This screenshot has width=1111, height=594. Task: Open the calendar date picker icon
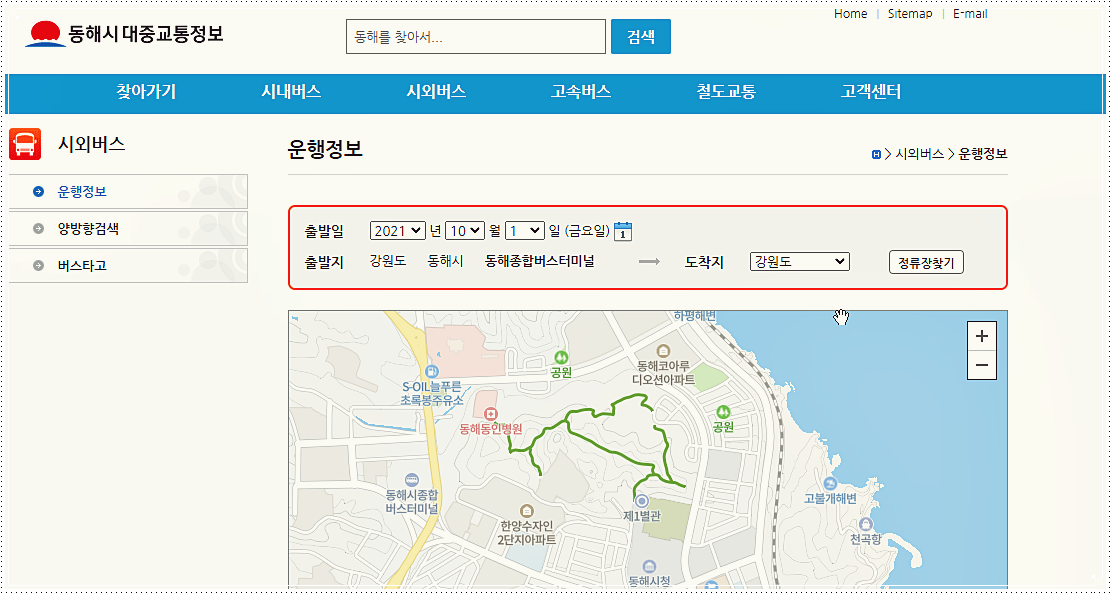[623, 231]
